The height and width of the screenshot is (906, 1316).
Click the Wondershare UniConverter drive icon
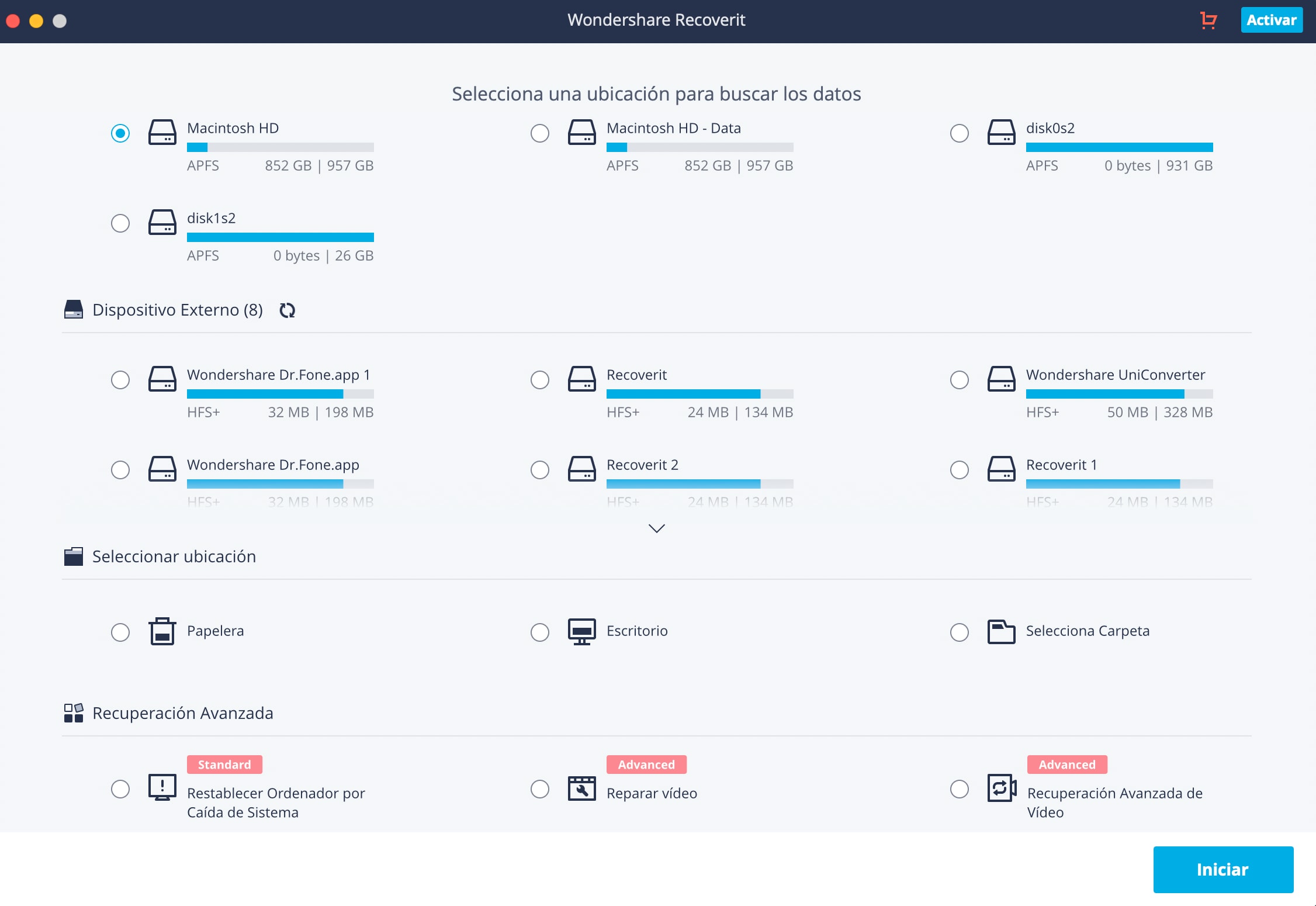[1002, 379]
